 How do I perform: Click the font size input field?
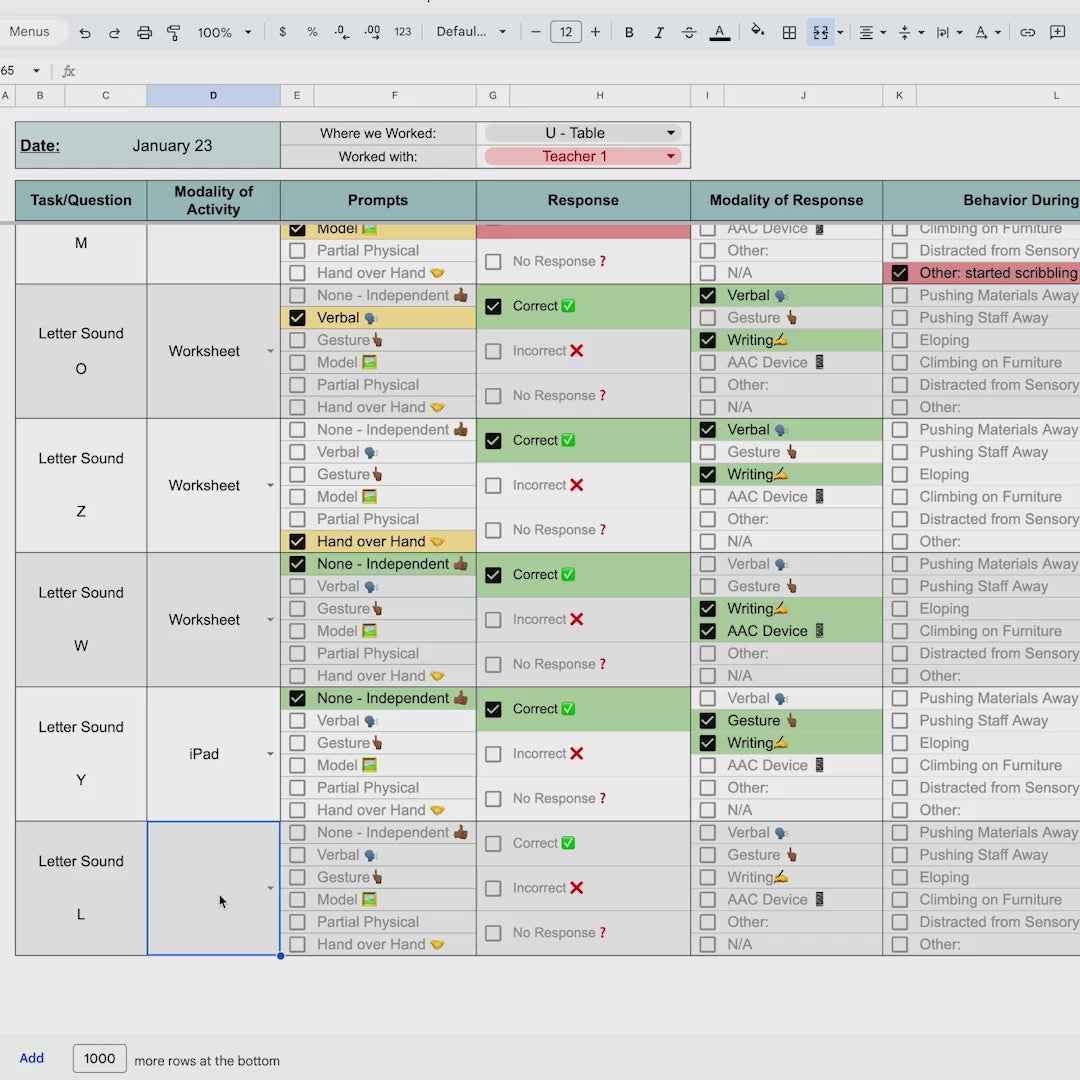click(565, 32)
